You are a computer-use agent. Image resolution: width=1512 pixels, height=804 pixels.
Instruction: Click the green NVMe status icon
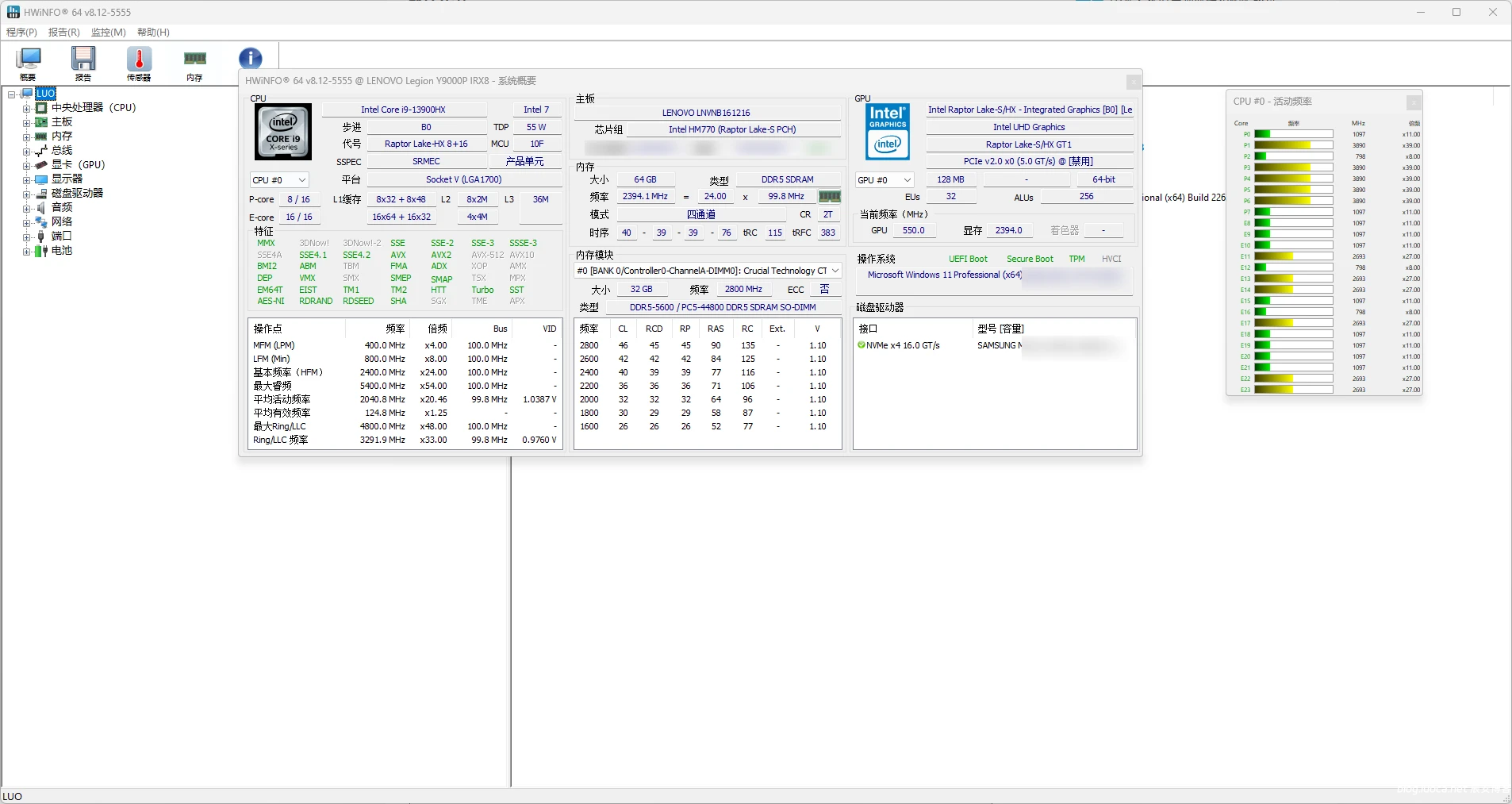861,345
